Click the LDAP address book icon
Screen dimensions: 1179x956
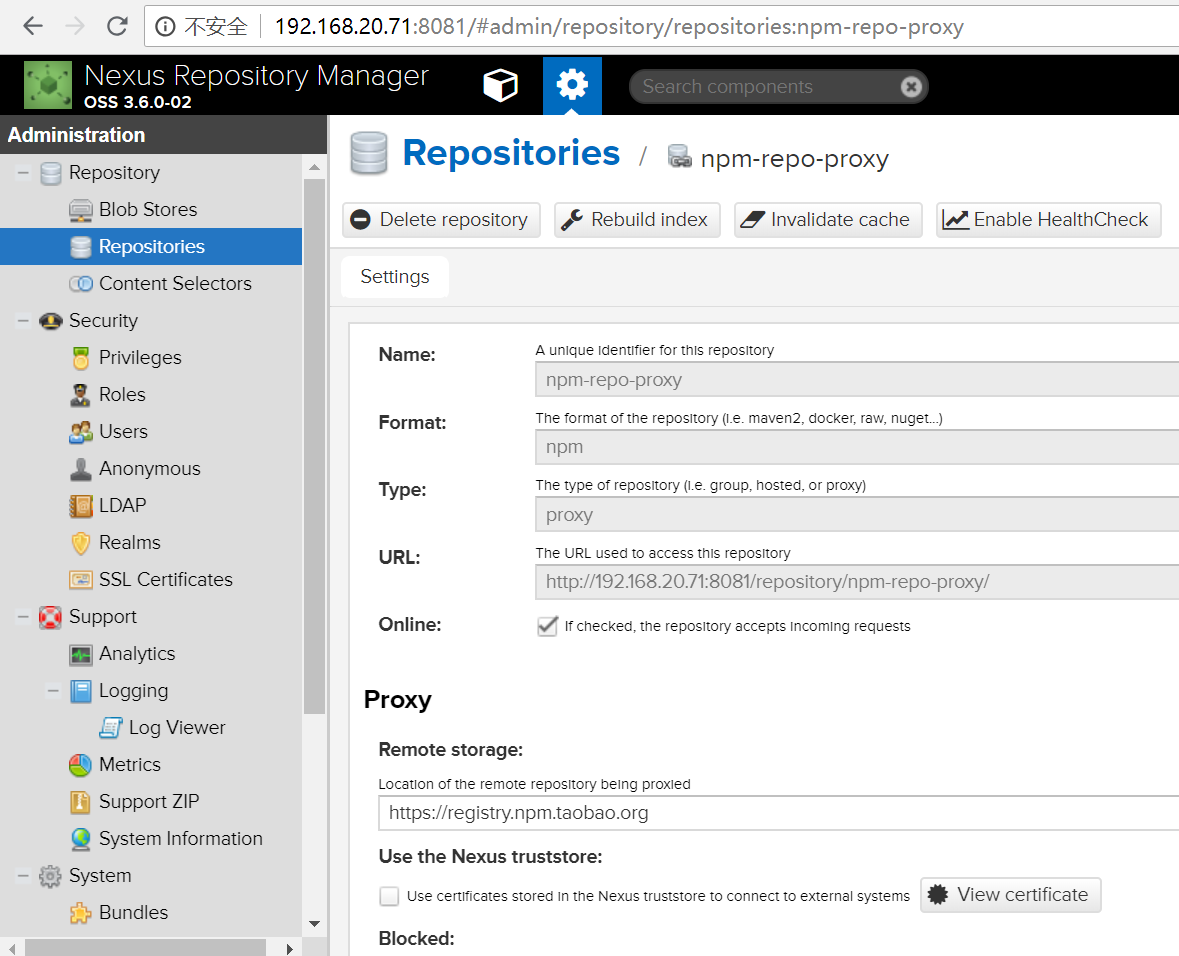80,505
